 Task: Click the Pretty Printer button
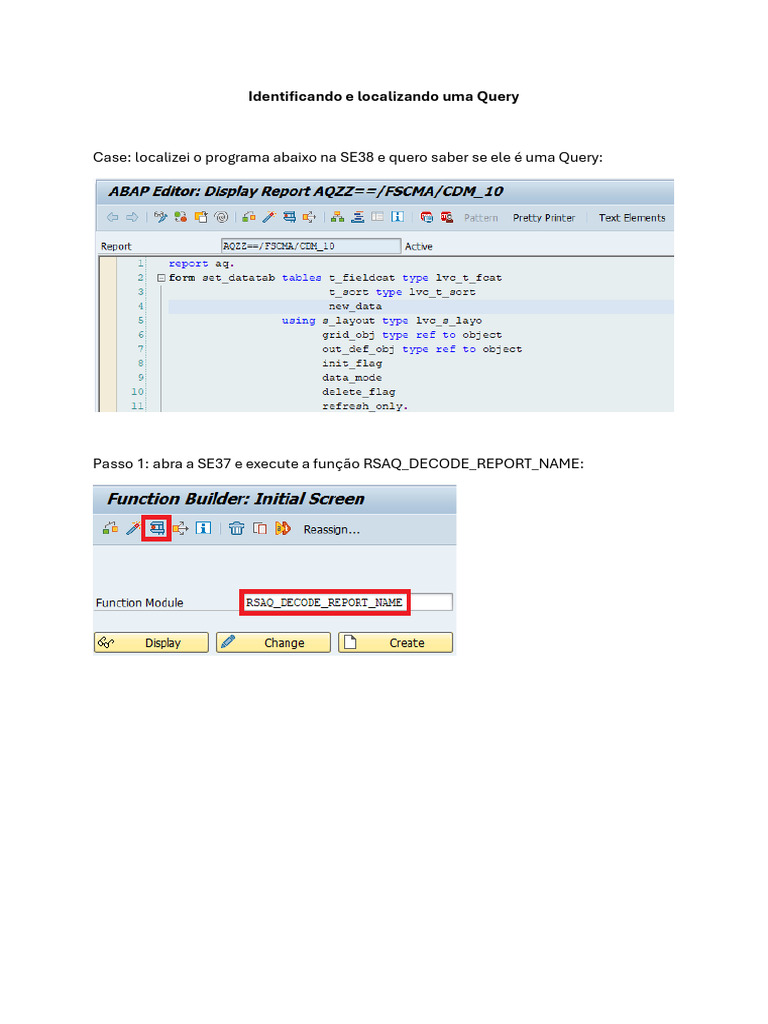point(544,217)
